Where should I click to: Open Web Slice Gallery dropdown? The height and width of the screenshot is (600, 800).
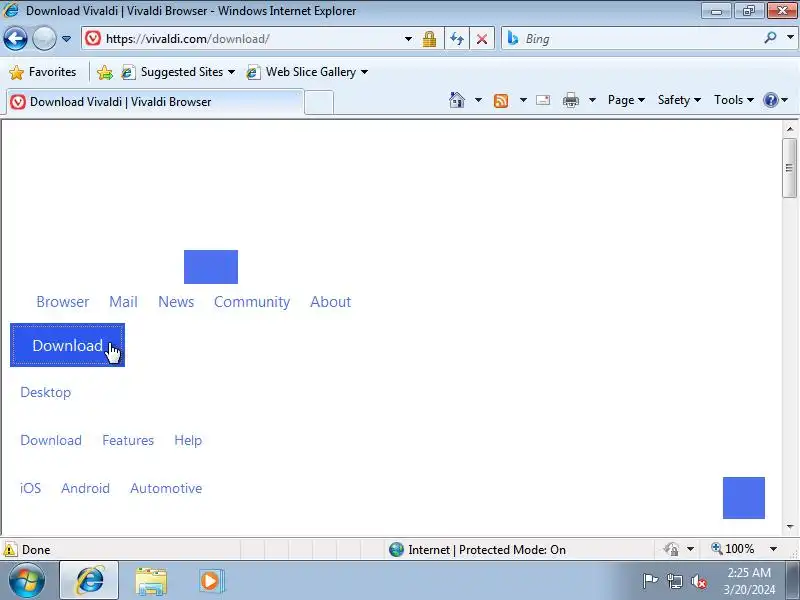coord(307,72)
